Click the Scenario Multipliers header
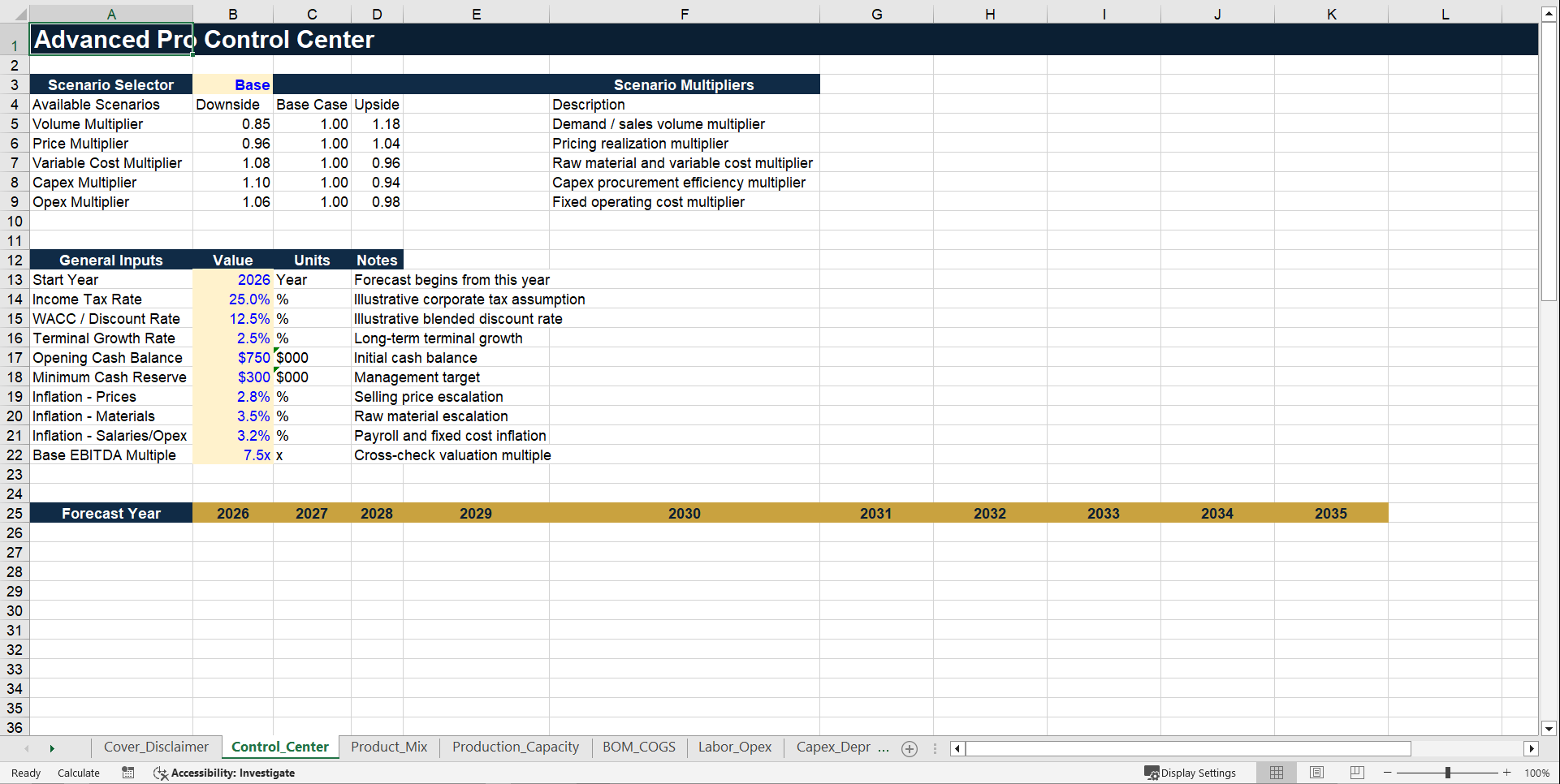 (684, 85)
